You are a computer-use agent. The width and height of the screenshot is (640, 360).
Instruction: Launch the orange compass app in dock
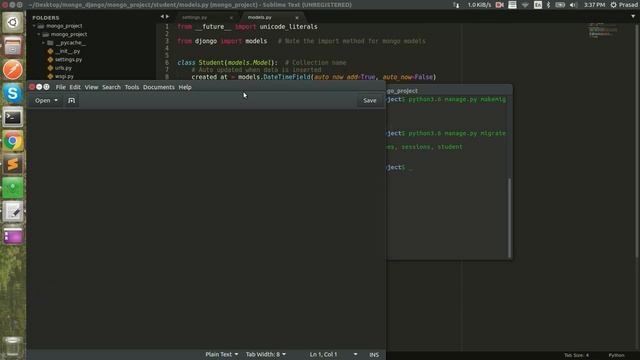13,69
